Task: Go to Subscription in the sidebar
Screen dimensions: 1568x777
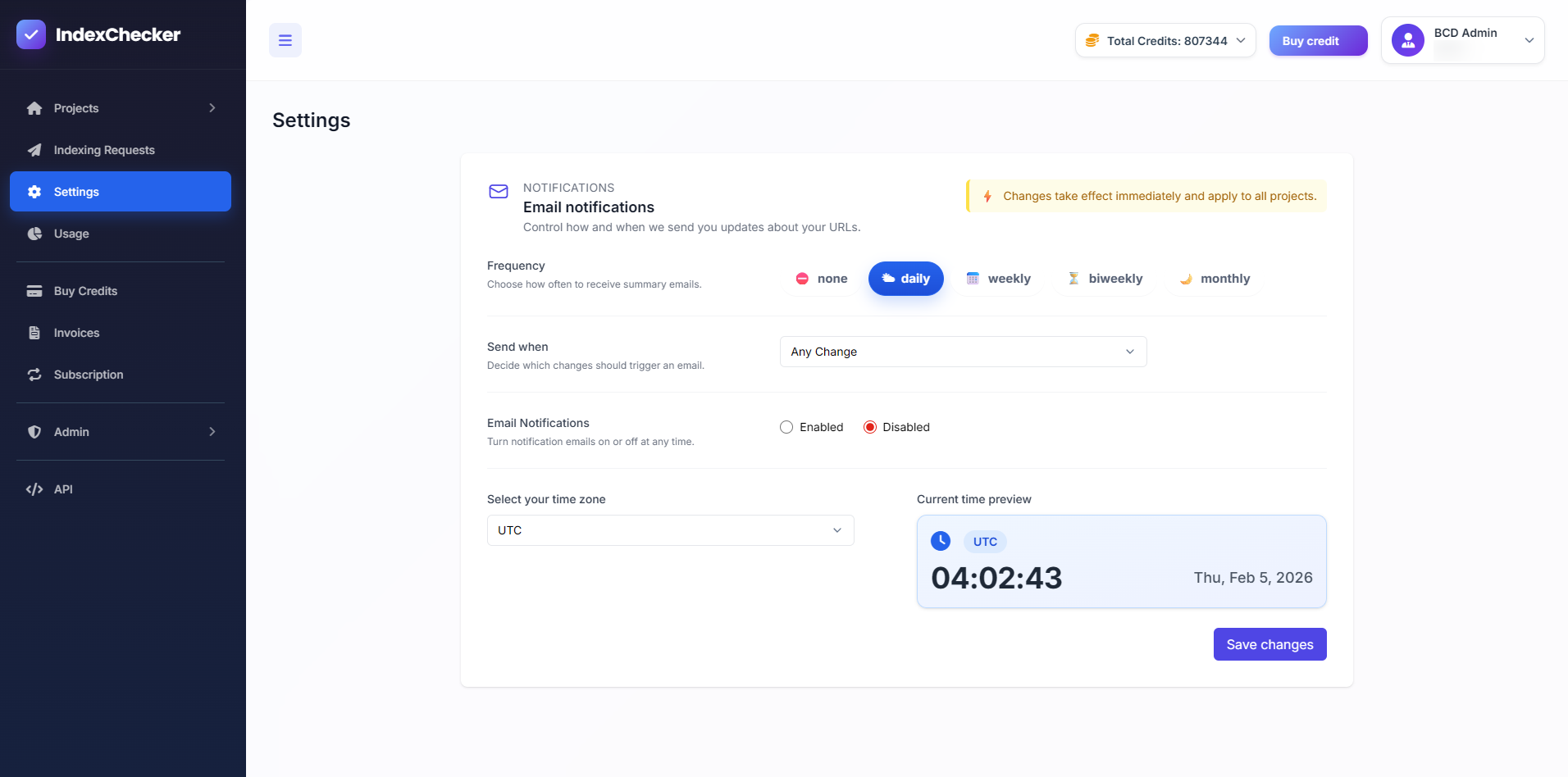Action: click(89, 375)
